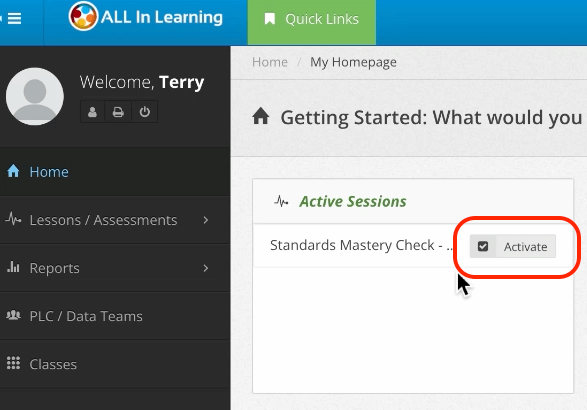Image resolution: width=587 pixels, height=410 pixels.
Task: Click the Activate button
Action: coord(513,246)
